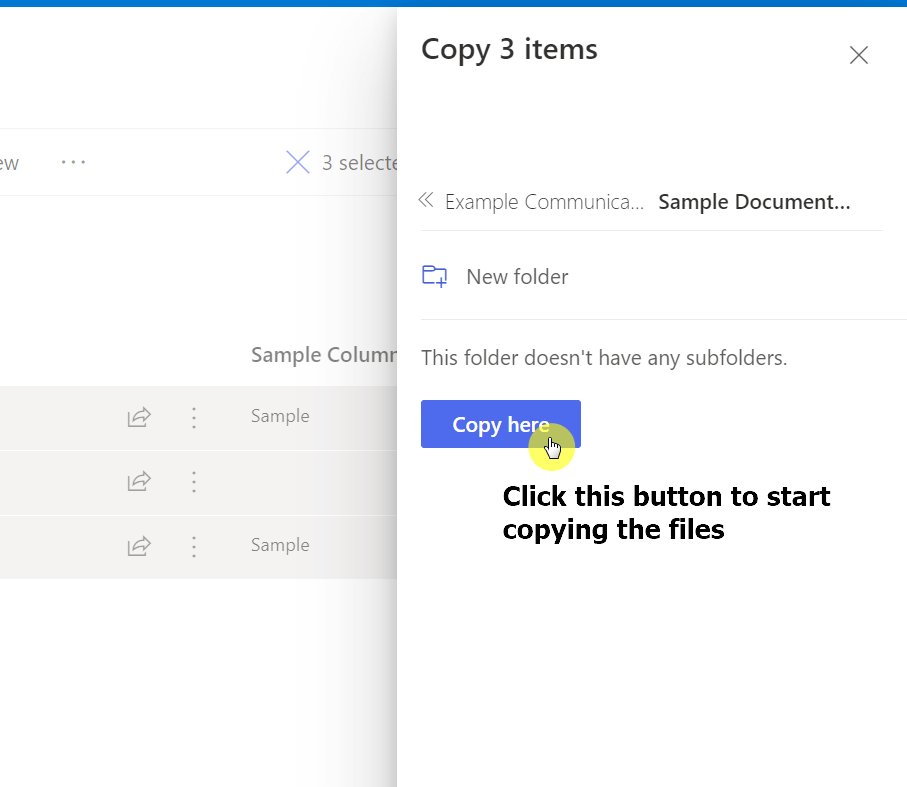Click the 3 selected label
Screen dimensions: 907x787
click(x=359, y=162)
